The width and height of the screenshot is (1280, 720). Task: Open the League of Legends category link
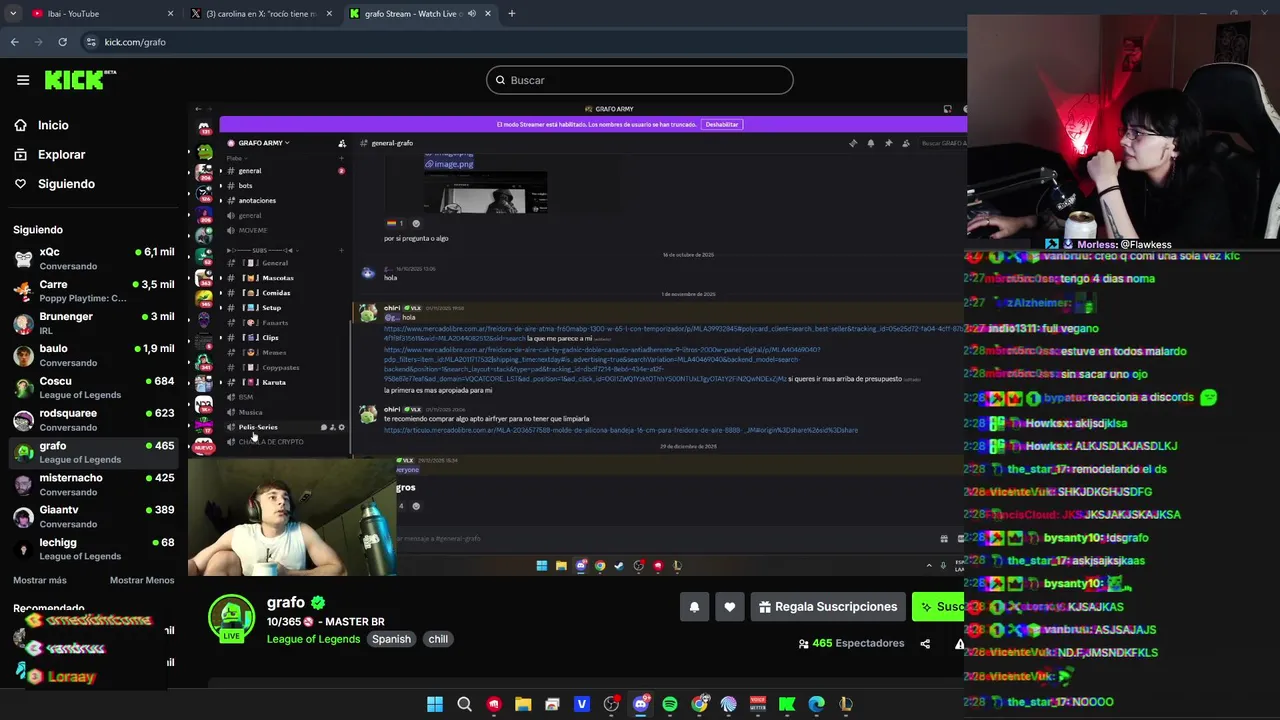(x=313, y=639)
